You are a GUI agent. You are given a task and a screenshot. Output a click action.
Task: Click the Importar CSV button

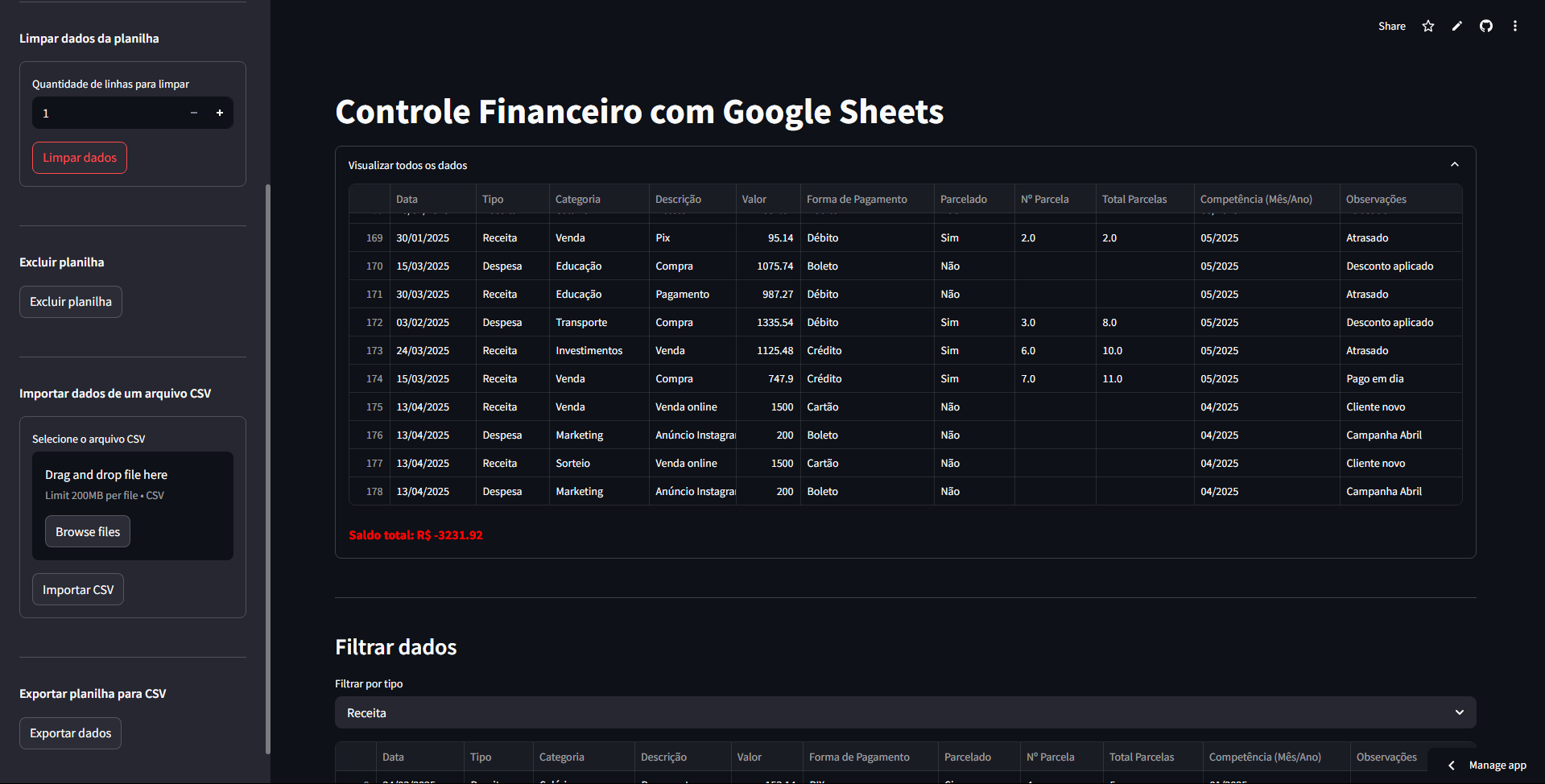pos(78,589)
